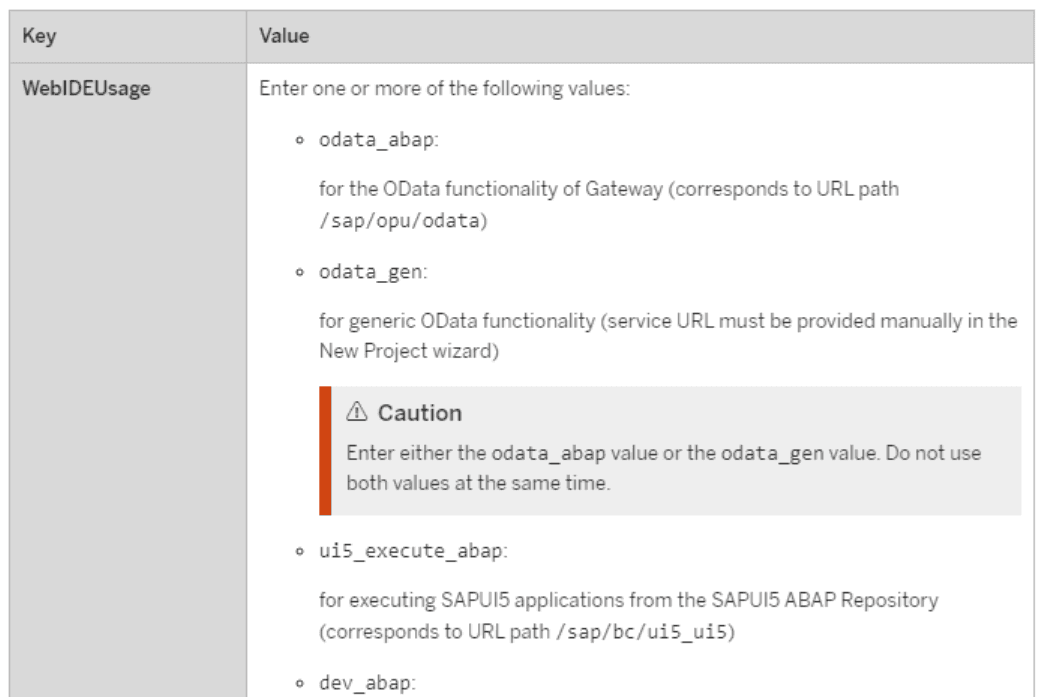Click the orange bar of the Caution box
The height and width of the screenshot is (697, 1050).
pos(325,451)
